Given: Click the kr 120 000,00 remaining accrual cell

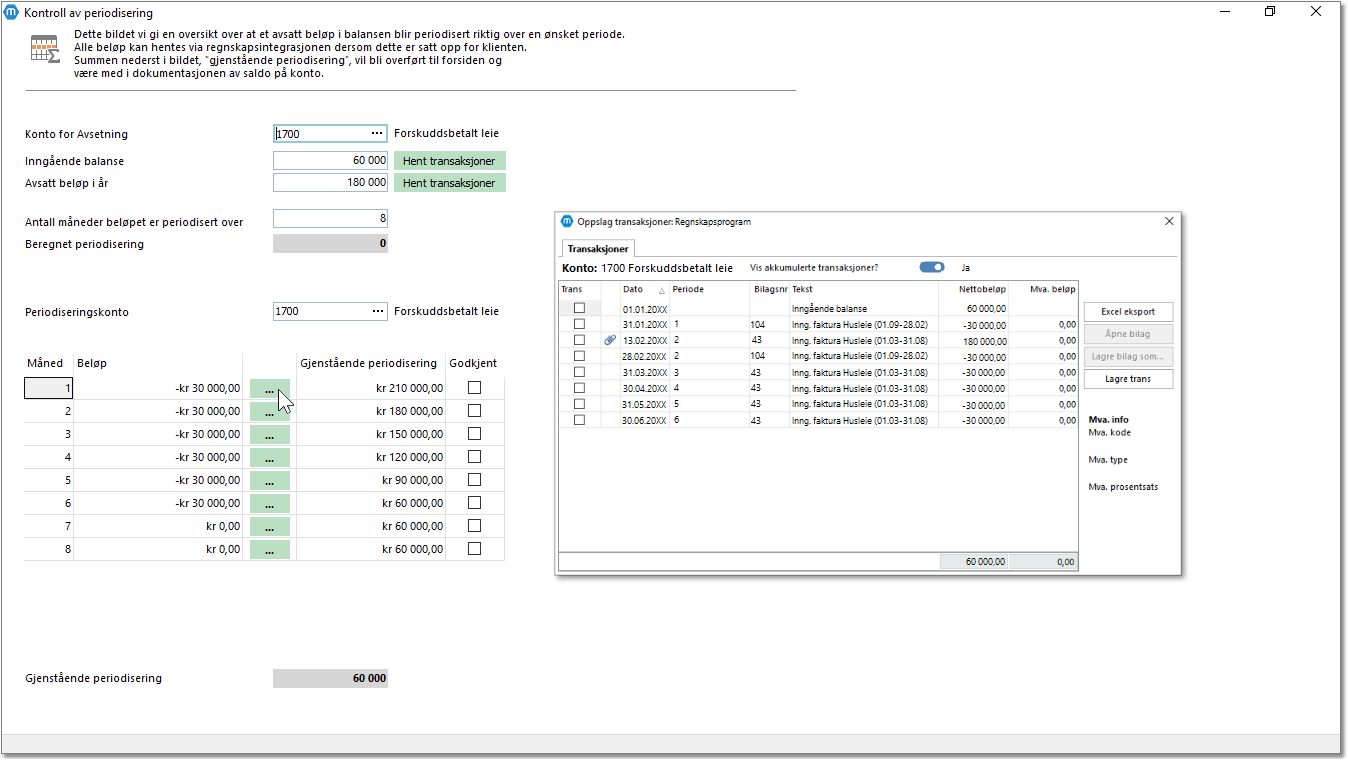Looking at the screenshot, I should pyautogui.click(x=371, y=457).
